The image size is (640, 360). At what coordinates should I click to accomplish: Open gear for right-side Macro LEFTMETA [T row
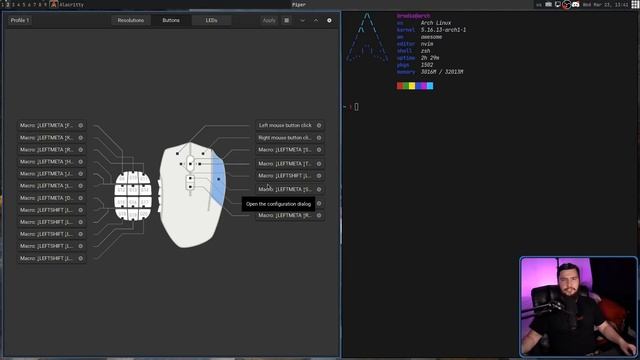click(319, 164)
